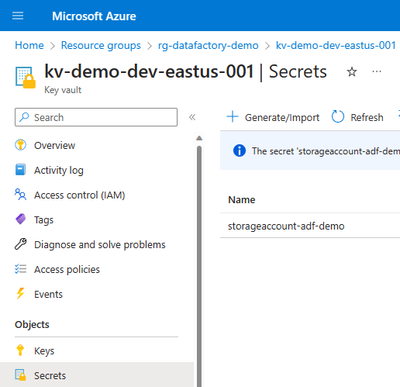Open Access control (IAM) icon
Image resolution: width=400 pixels, height=387 pixels.
[20, 195]
